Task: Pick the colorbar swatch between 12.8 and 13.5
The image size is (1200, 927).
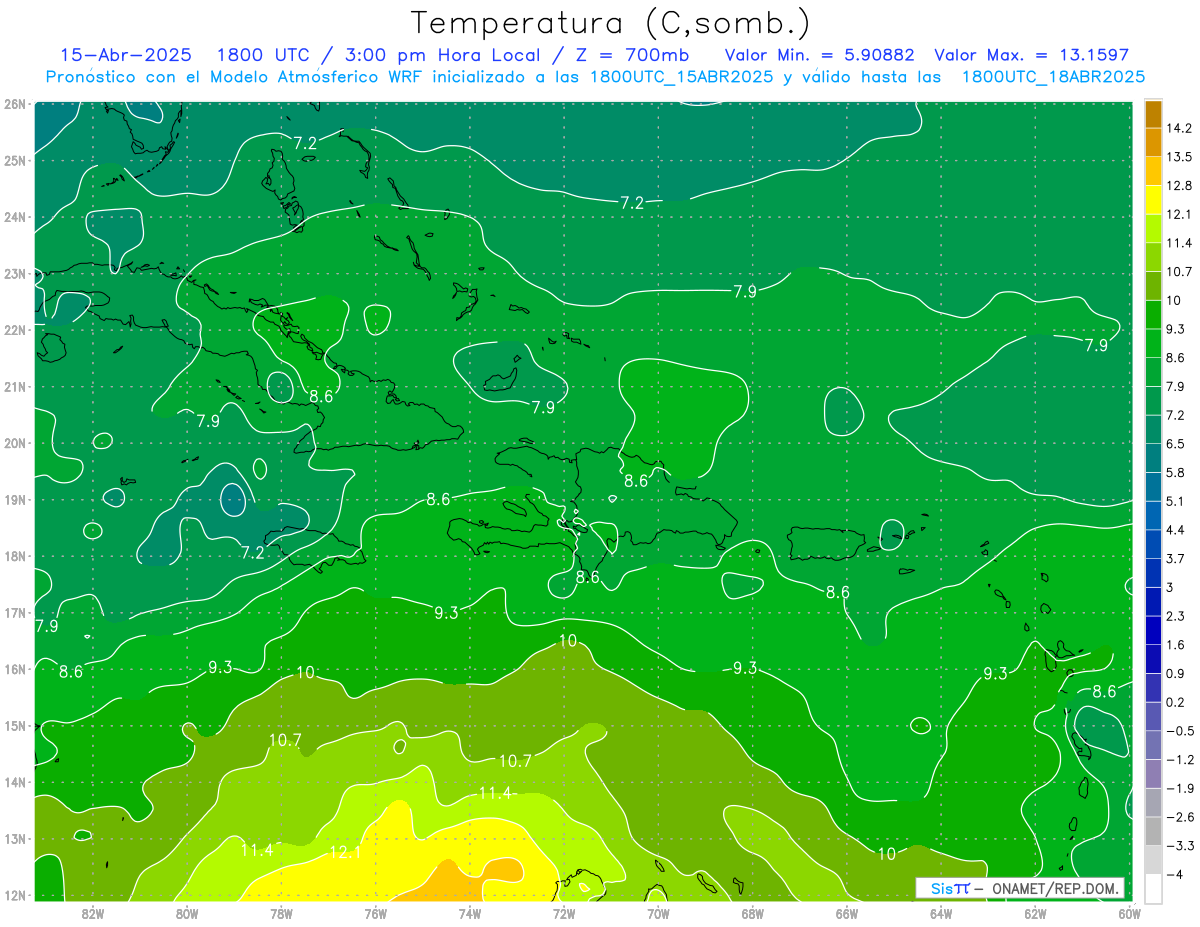Action: click(1153, 171)
